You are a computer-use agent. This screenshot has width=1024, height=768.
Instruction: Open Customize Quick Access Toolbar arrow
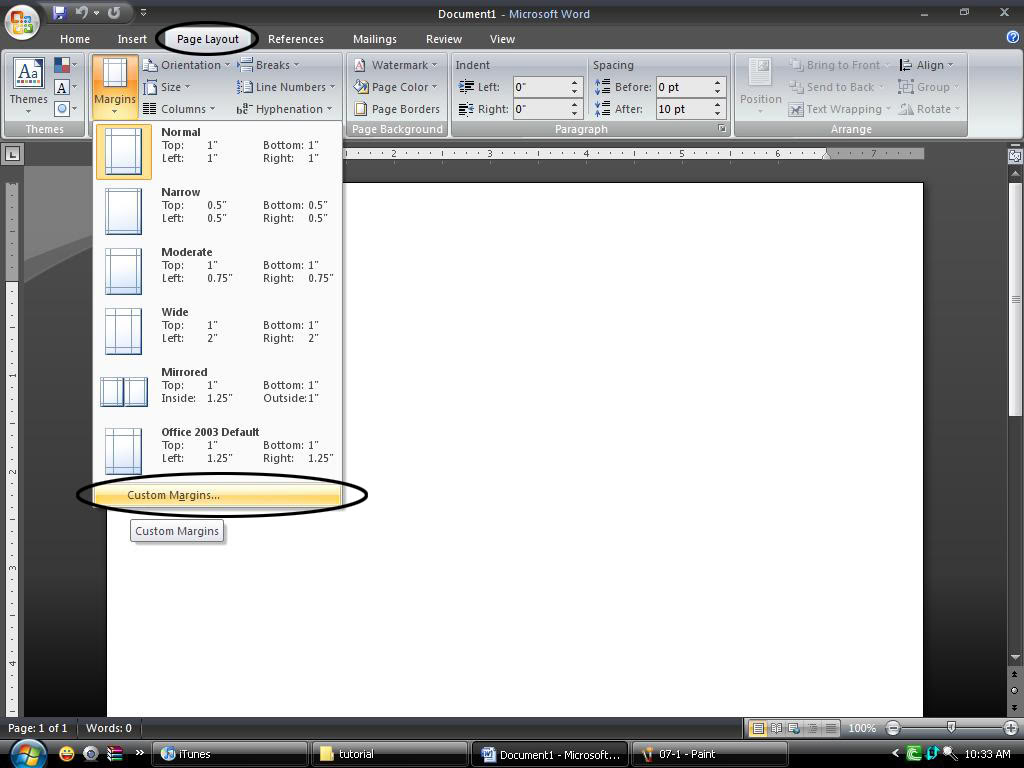(x=143, y=12)
